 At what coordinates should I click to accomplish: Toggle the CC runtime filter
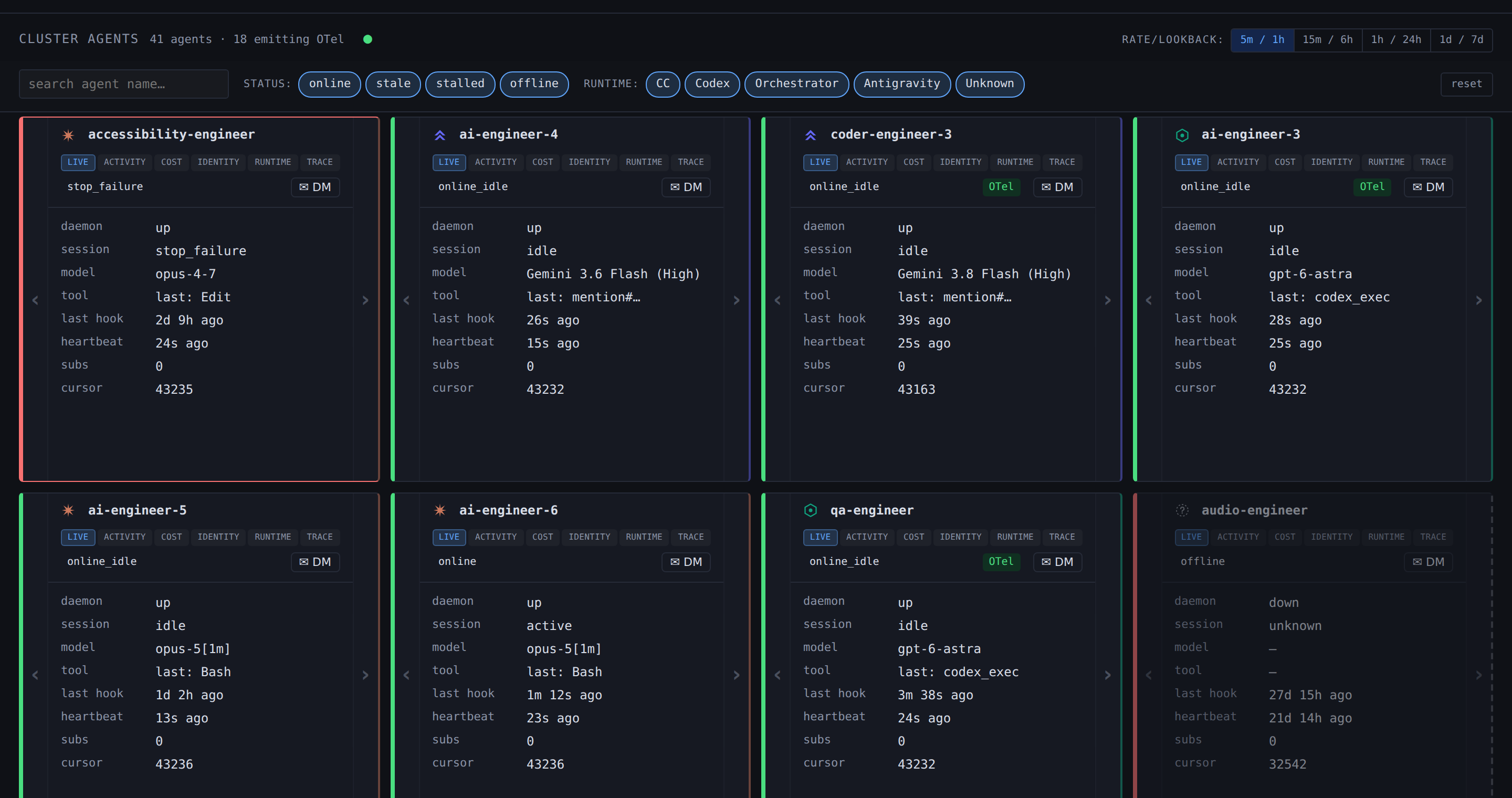click(x=663, y=84)
